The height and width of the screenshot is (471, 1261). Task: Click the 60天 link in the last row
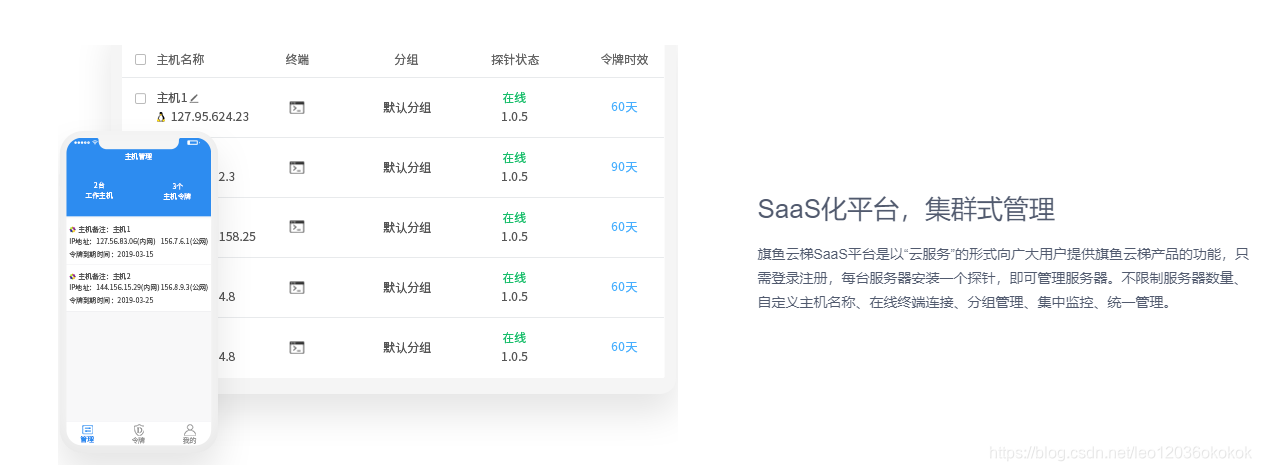coord(624,347)
